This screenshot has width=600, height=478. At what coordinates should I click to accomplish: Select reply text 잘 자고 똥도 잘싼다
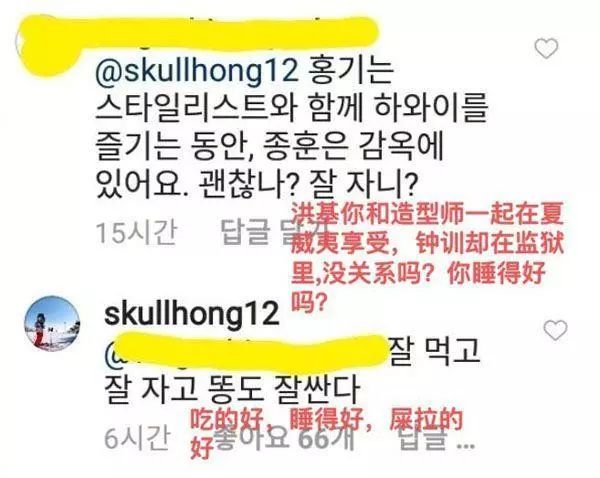pyautogui.click(x=232, y=390)
